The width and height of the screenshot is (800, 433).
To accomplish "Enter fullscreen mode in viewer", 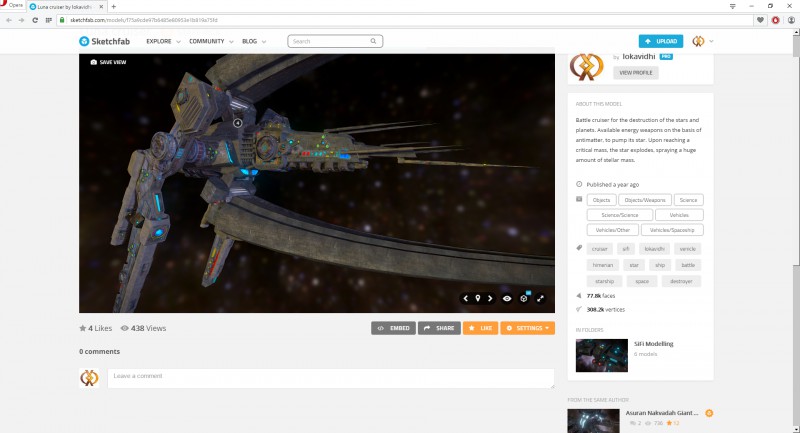I will [x=540, y=298].
